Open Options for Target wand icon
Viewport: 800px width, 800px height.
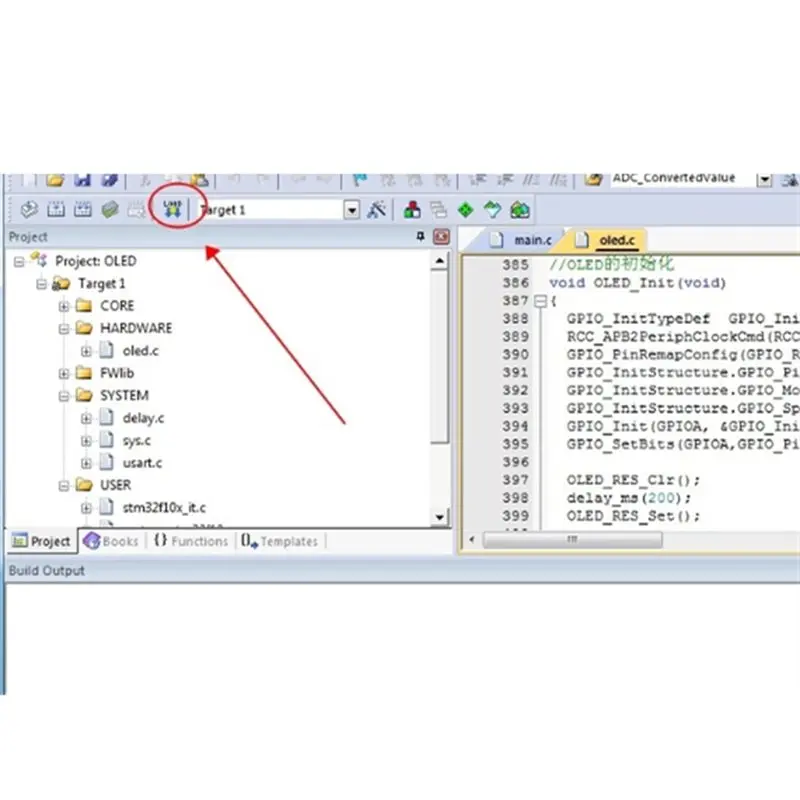[377, 210]
